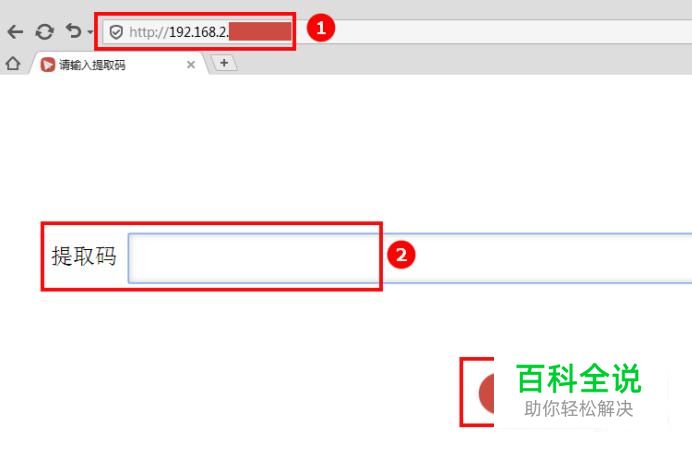The image size is (692, 453).
Task: Focus the 提取码 input field
Action: click(x=410, y=258)
